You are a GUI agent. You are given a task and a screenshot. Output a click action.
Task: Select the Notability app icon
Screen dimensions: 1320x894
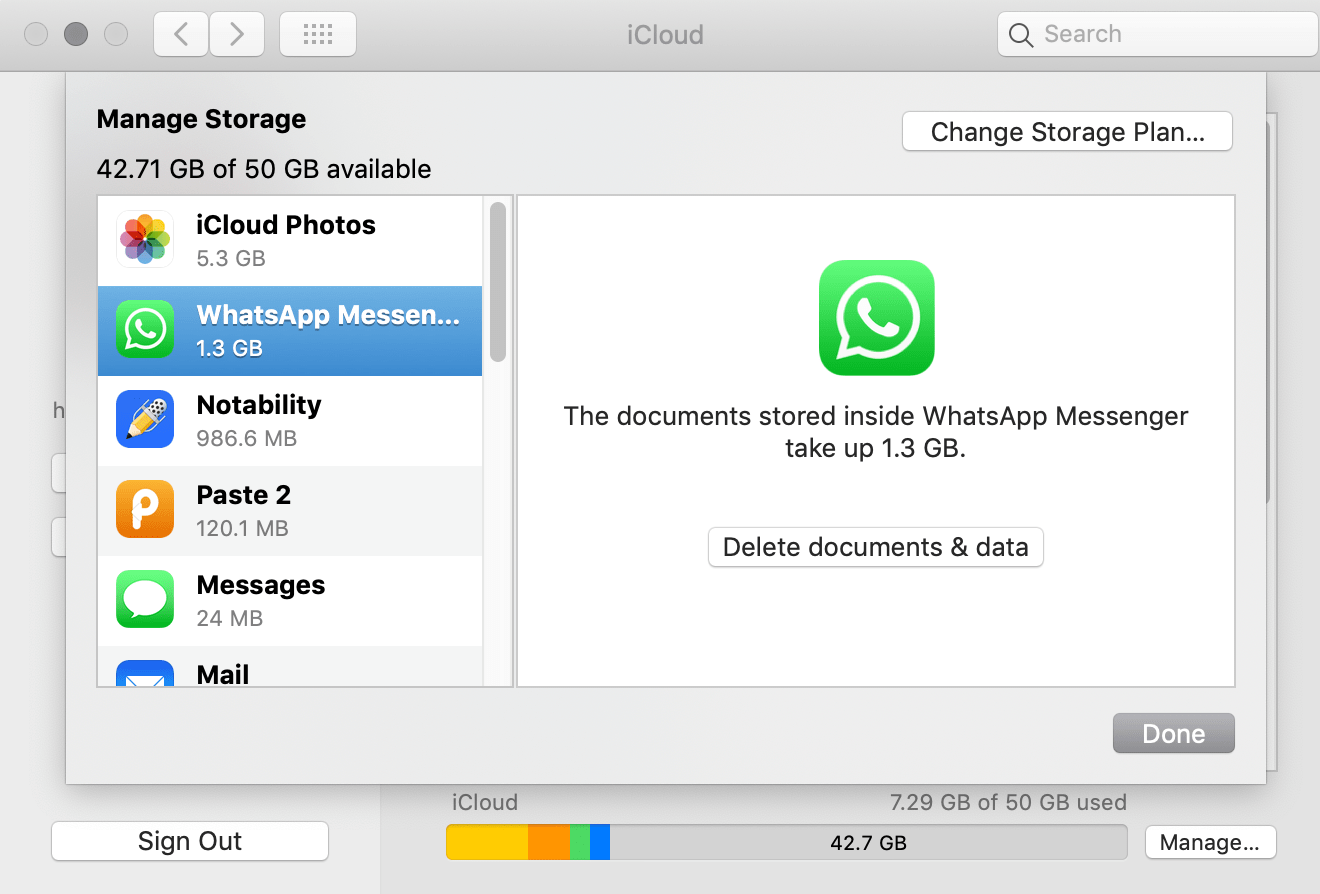[144, 419]
